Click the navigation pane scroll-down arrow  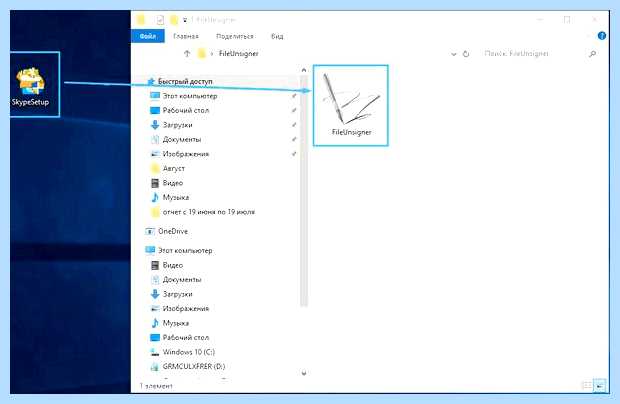coord(304,372)
